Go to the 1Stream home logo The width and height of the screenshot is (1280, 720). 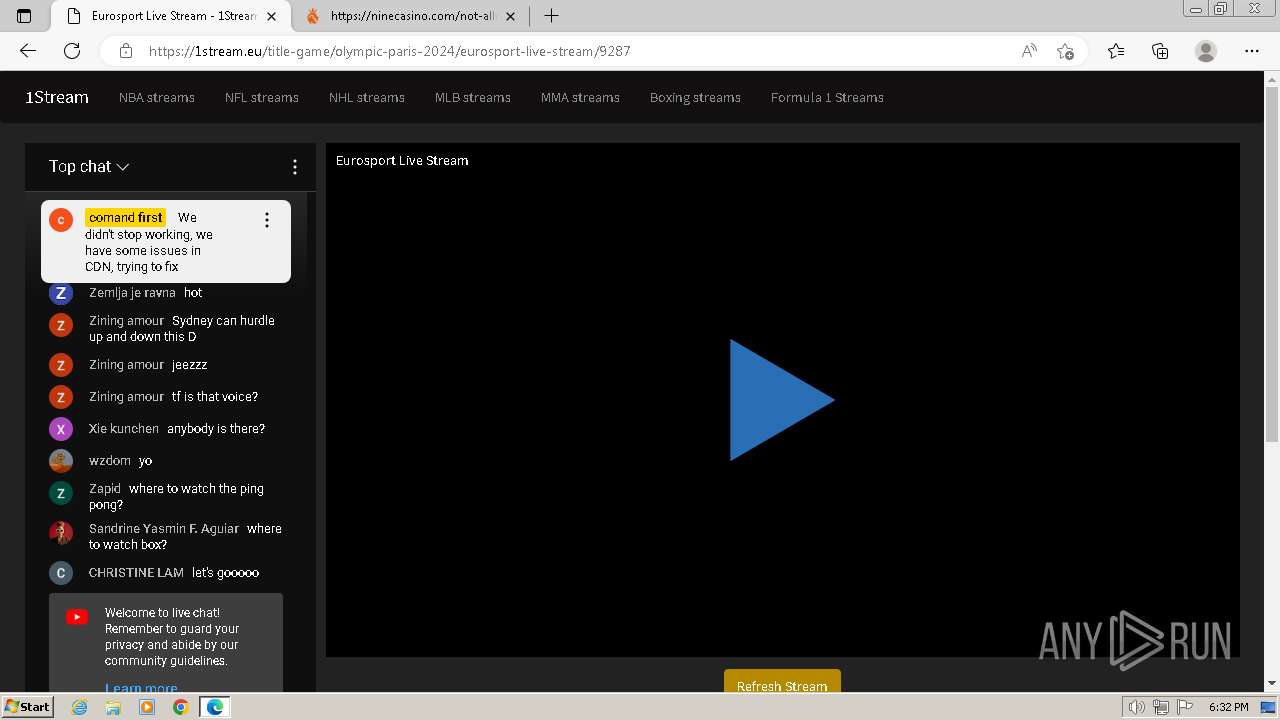(x=57, y=97)
